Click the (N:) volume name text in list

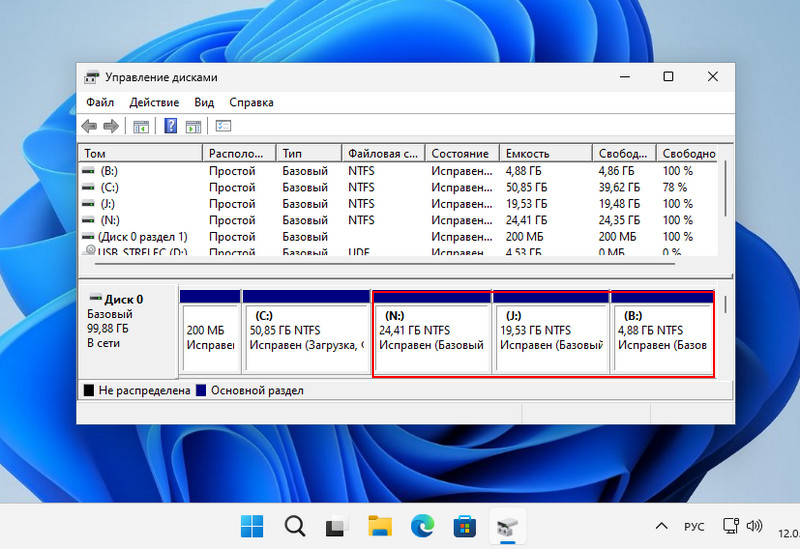tap(110, 220)
